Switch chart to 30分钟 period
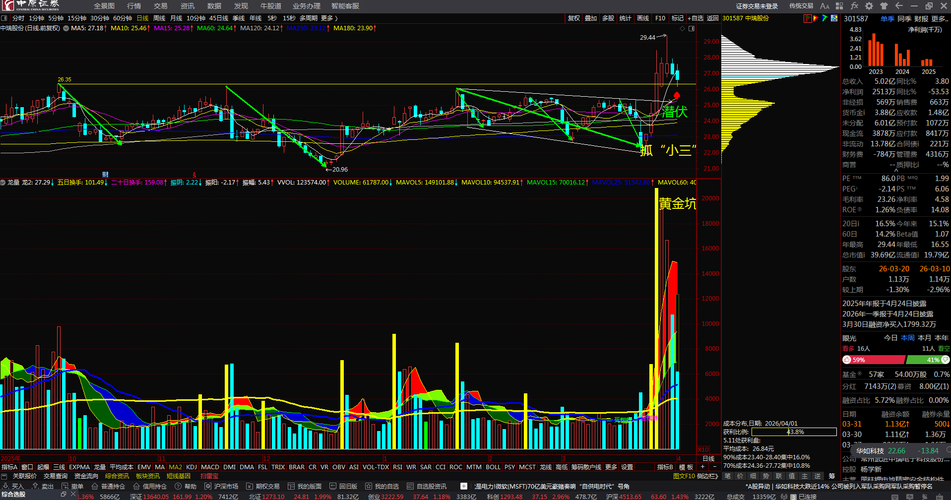 click(x=99, y=18)
